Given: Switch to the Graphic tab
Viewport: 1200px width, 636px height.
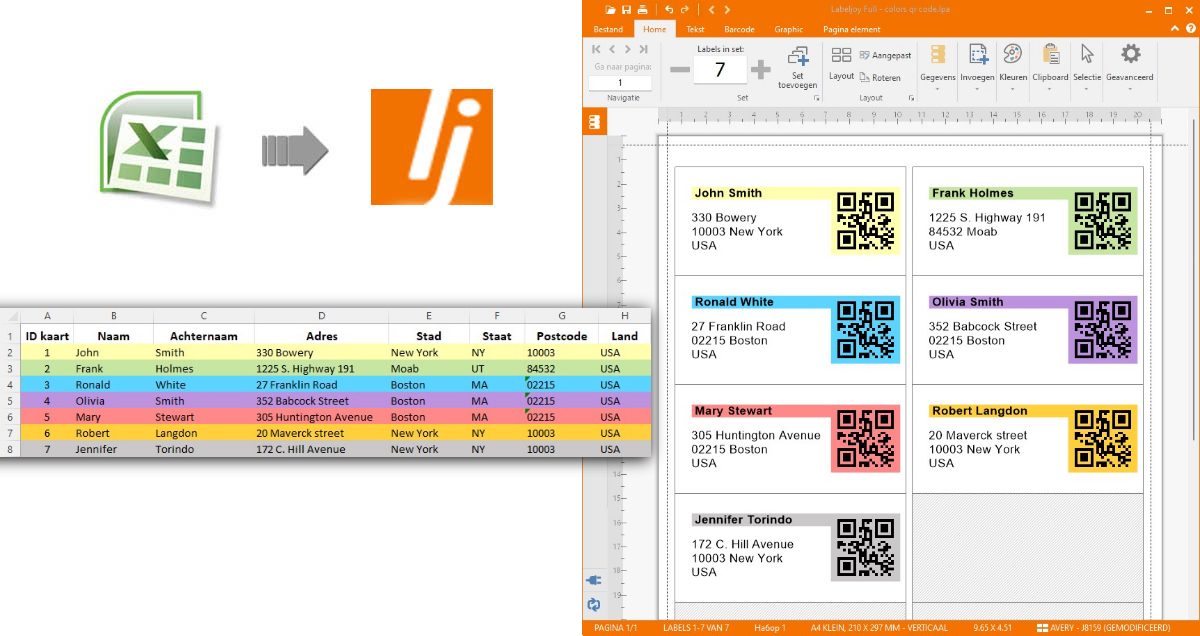Looking at the screenshot, I should [789, 29].
